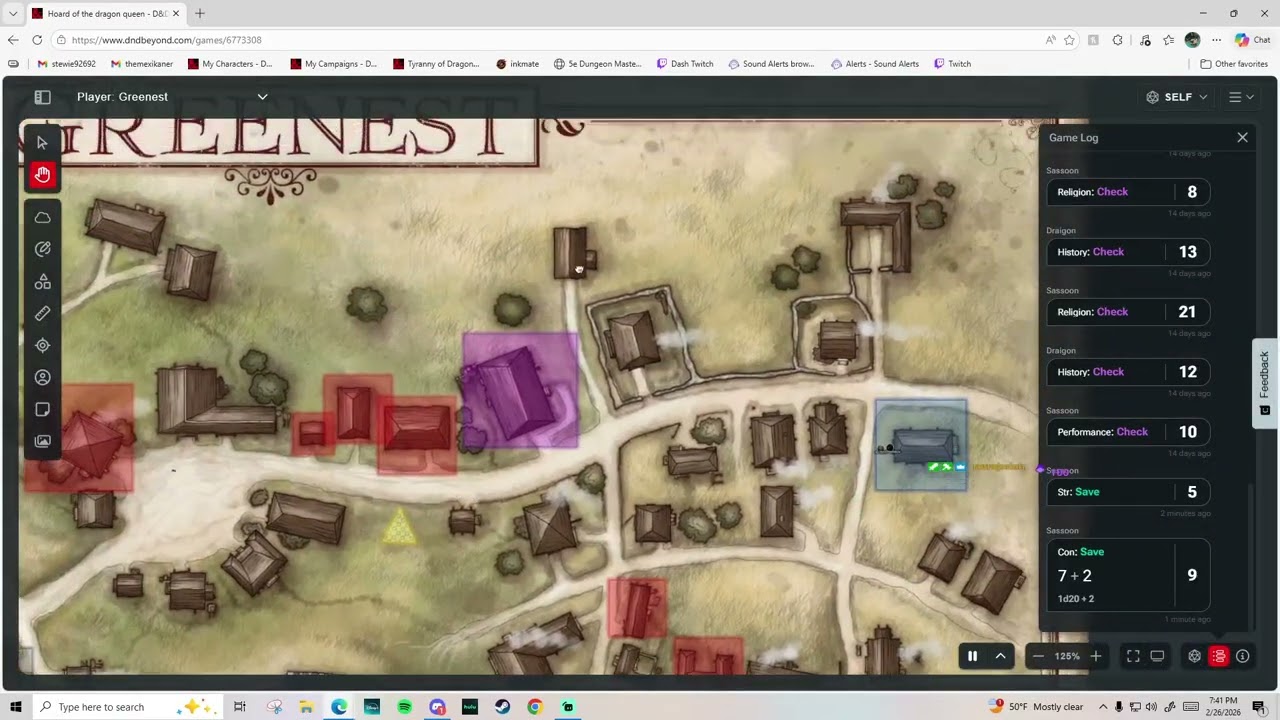Open File Explorer from the taskbar
The image size is (1280, 720).
(306, 707)
